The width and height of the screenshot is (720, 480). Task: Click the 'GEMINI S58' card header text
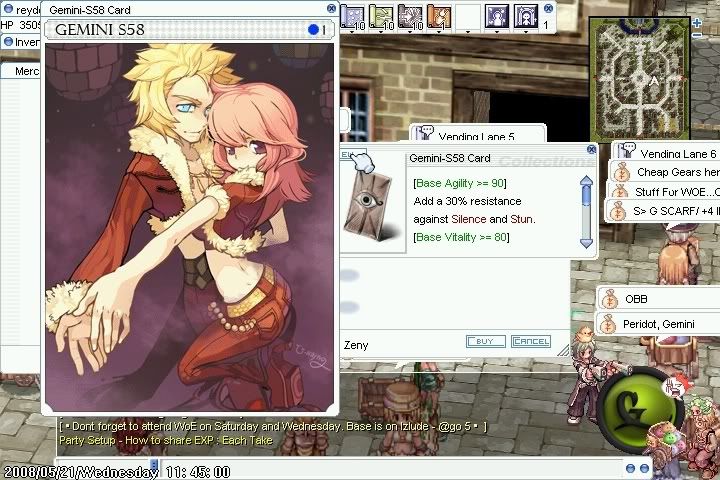coord(100,30)
